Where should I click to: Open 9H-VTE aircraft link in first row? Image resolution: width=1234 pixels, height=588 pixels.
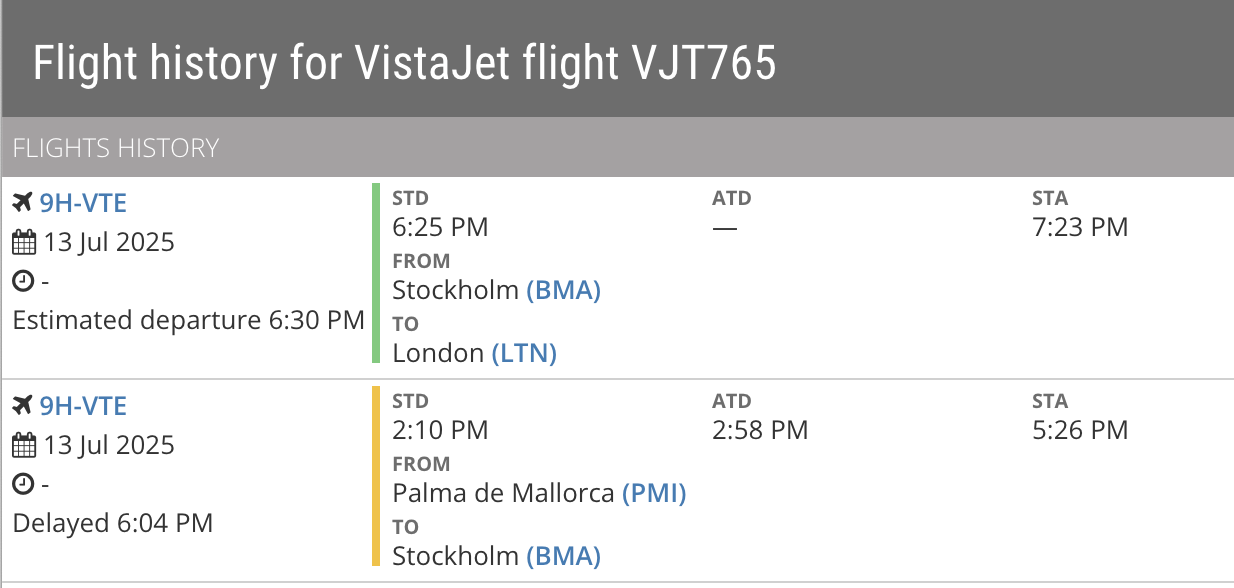tap(83, 203)
